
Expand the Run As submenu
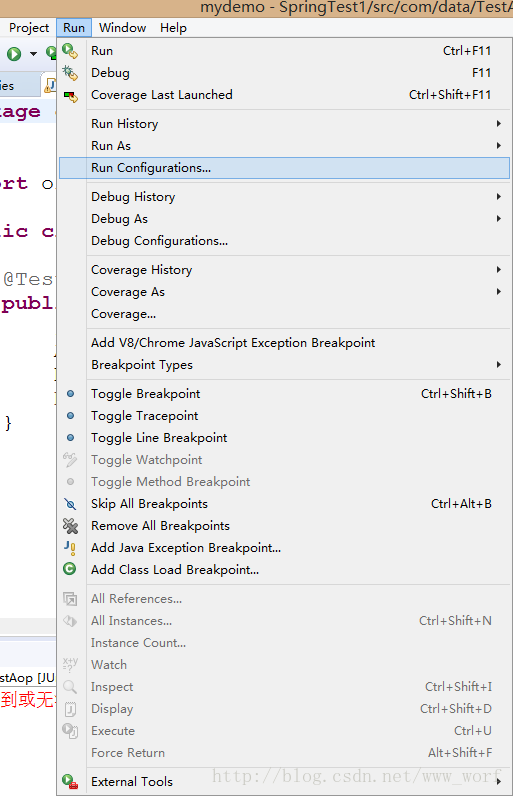[284, 146]
